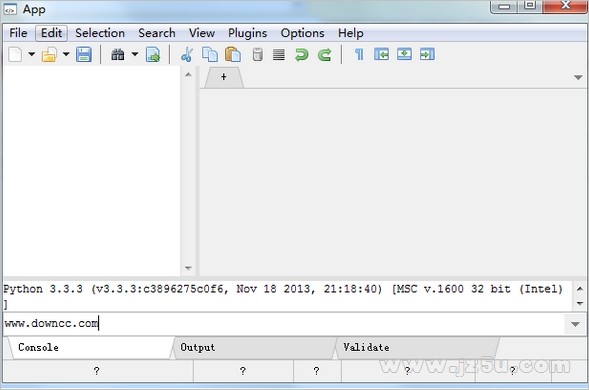Expand the console input history dropdown
The width and height of the screenshot is (589, 390).
coord(575,324)
